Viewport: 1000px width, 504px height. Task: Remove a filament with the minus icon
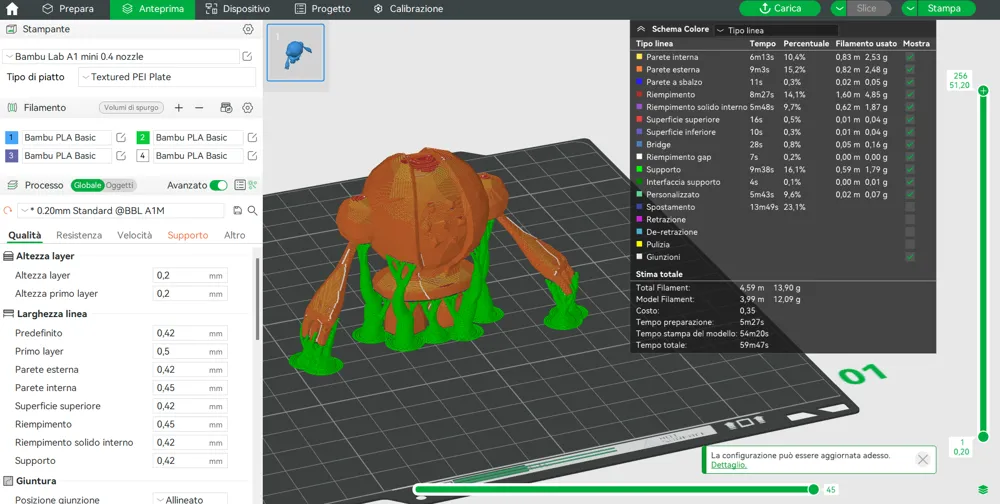[x=199, y=108]
